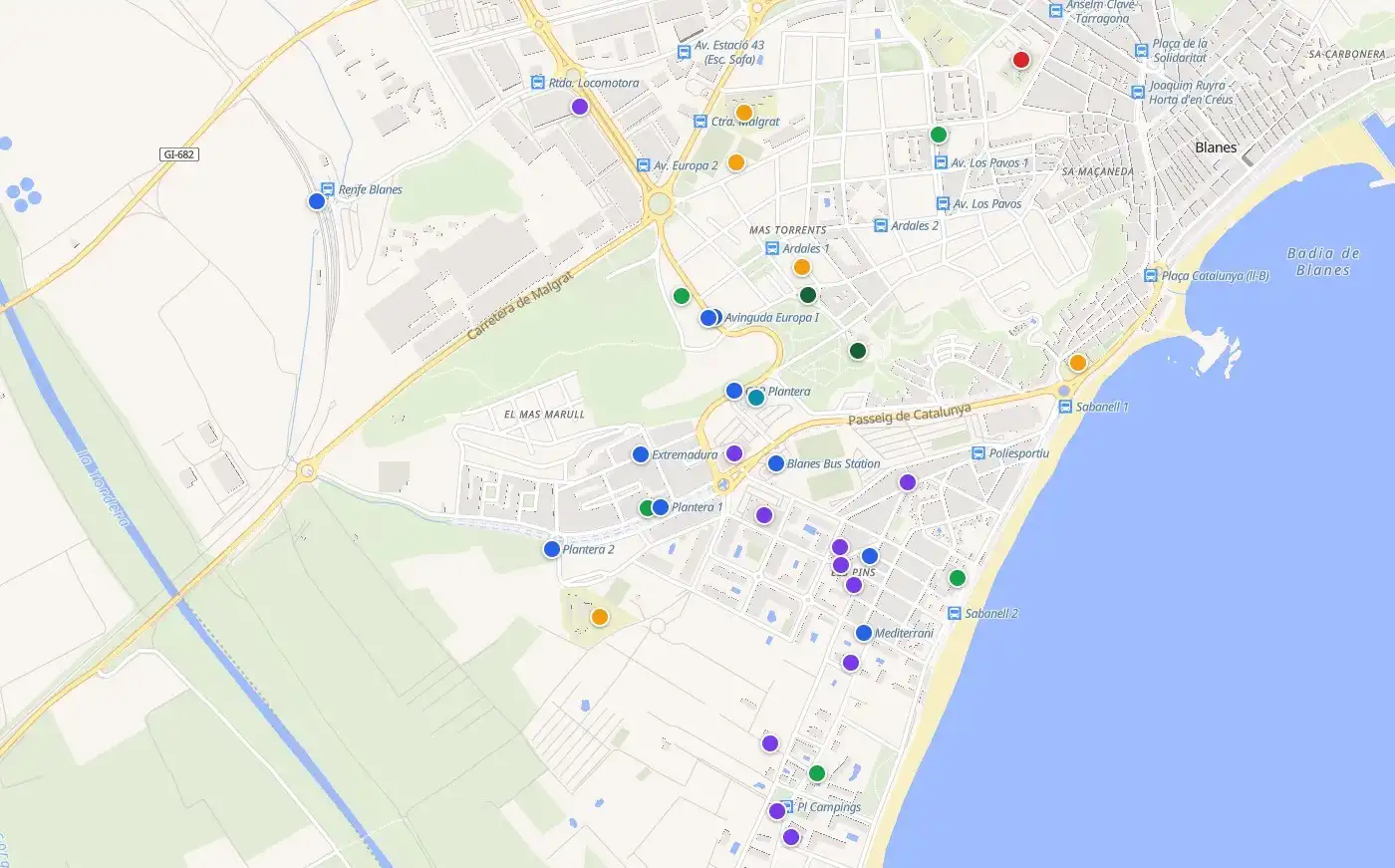Open the Ardales 1 bus stop icon
The width and height of the screenshot is (1395, 868).
(x=772, y=248)
